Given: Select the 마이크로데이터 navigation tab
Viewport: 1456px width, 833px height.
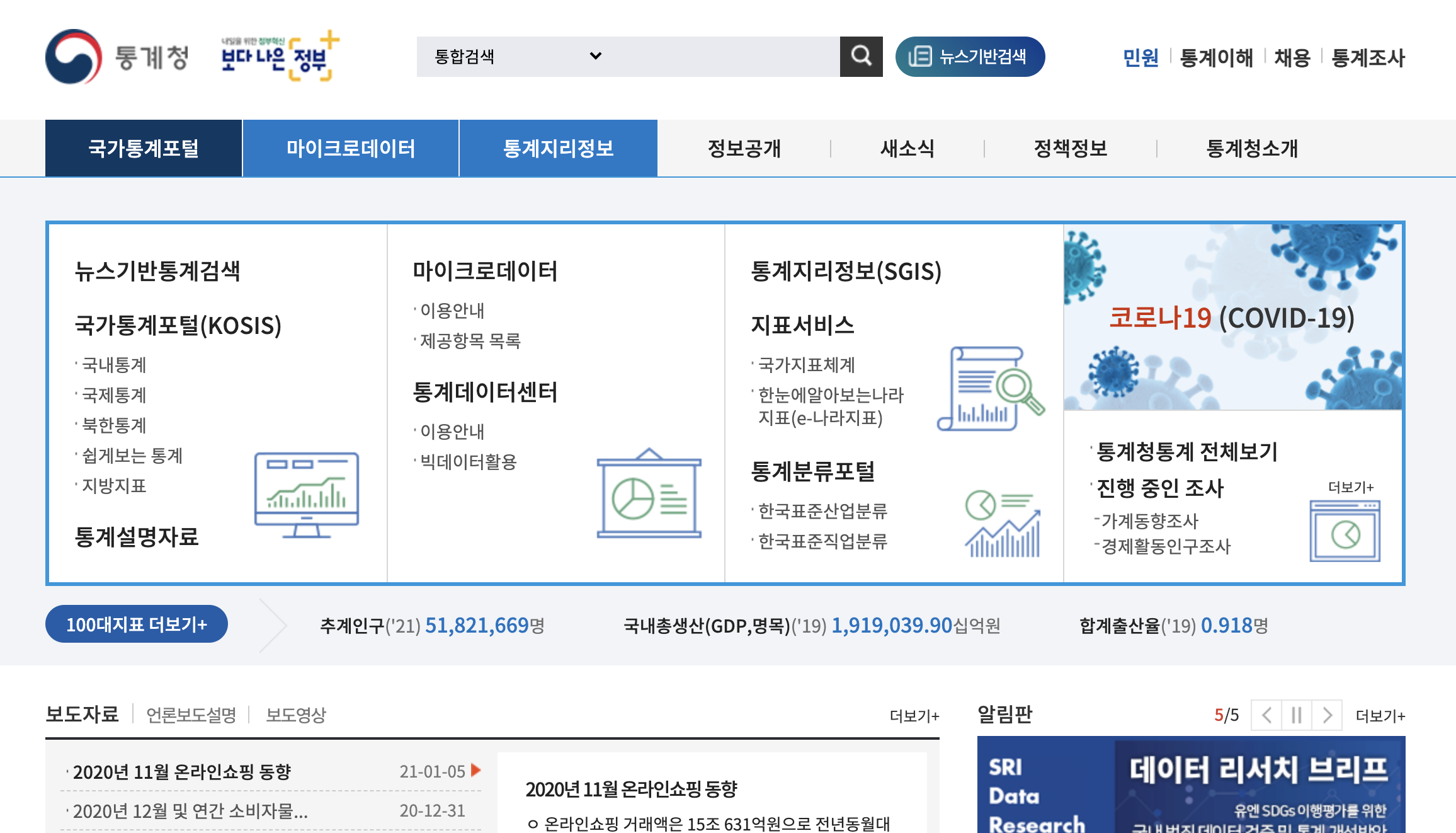Looking at the screenshot, I should pyautogui.click(x=351, y=149).
